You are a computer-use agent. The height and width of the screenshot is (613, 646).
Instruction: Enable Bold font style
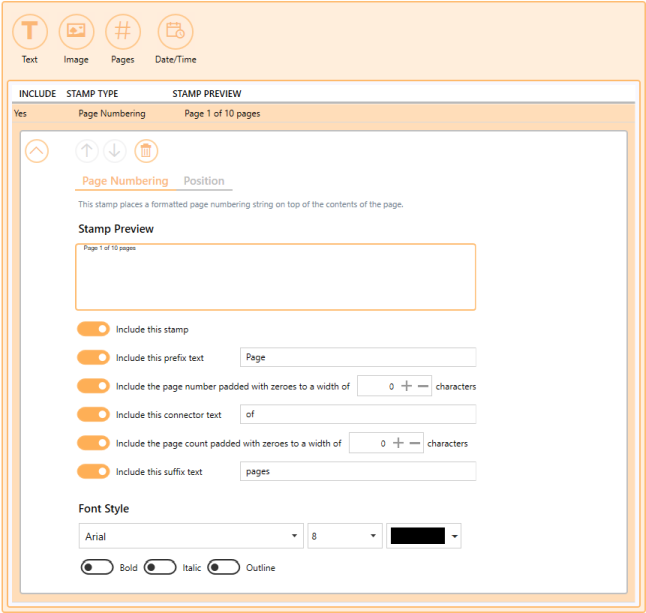(97, 567)
